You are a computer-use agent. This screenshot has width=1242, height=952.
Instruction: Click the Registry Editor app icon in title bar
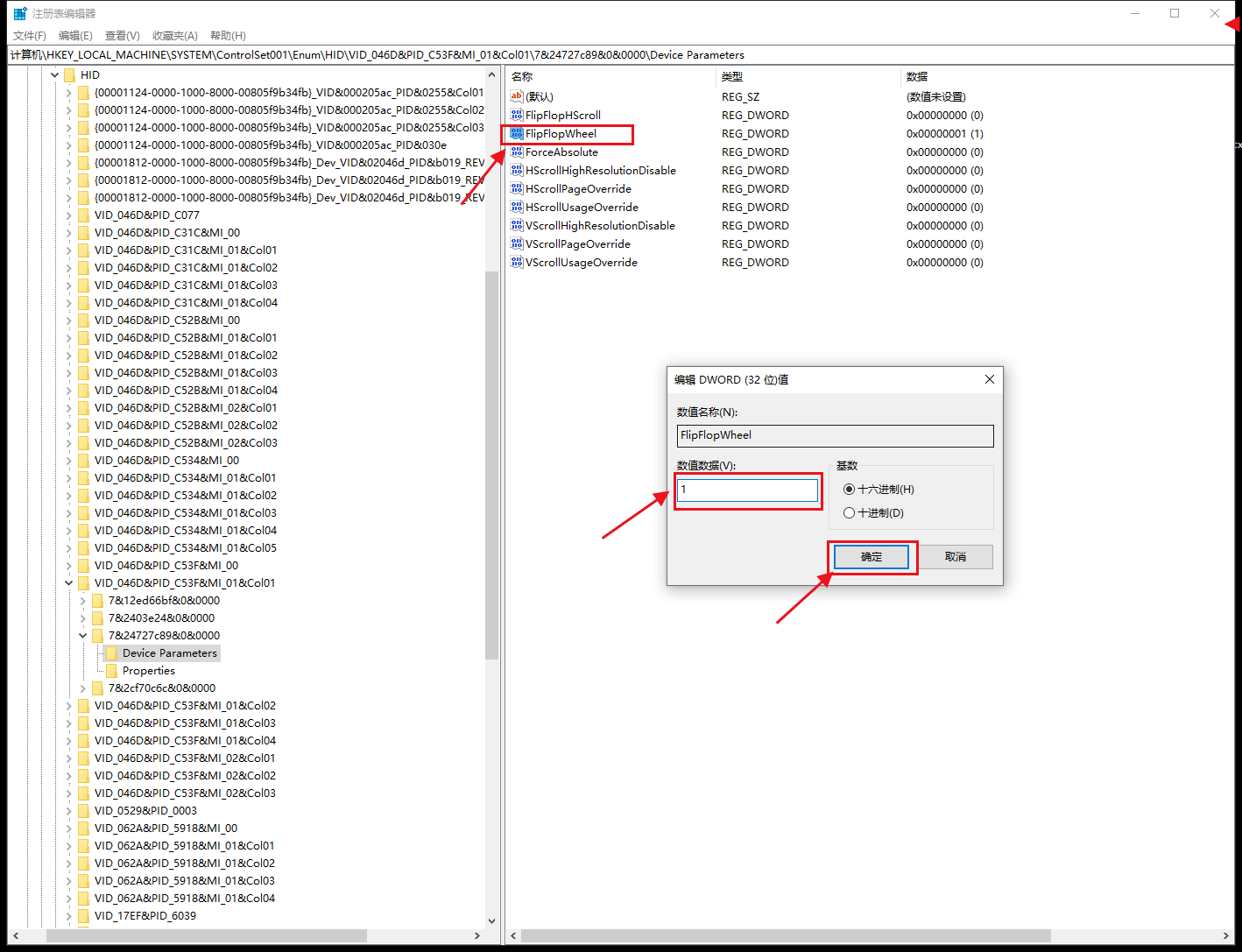[20, 13]
